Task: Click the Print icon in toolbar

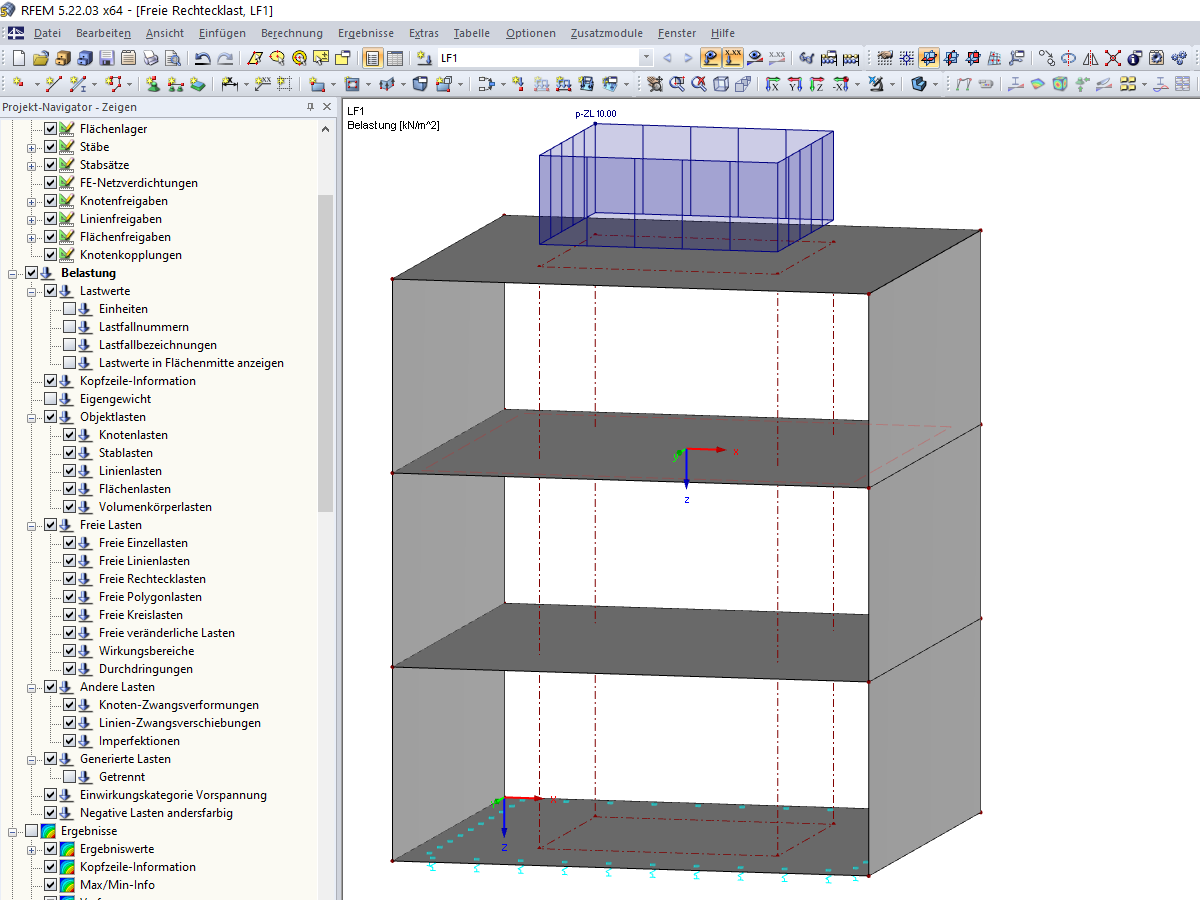Action: pos(150,58)
